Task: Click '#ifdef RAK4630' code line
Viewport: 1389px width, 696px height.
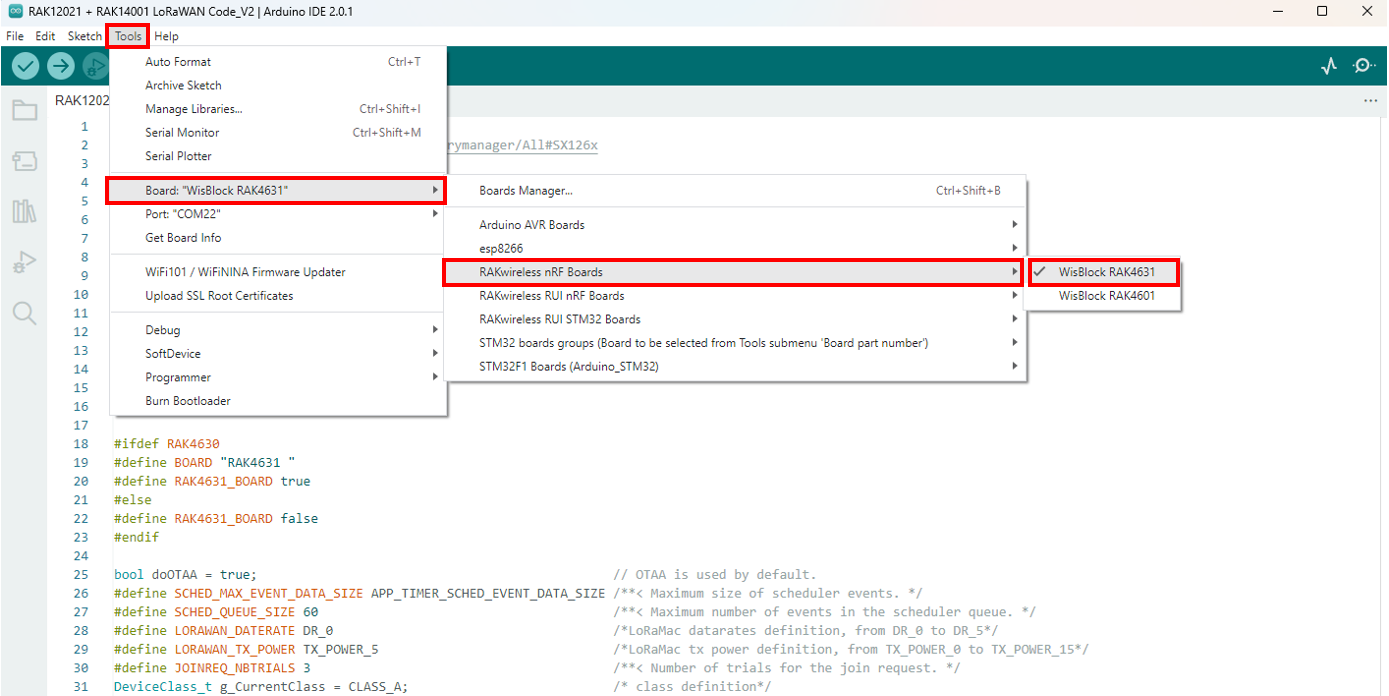Action: pyautogui.click(x=167, y=444)
